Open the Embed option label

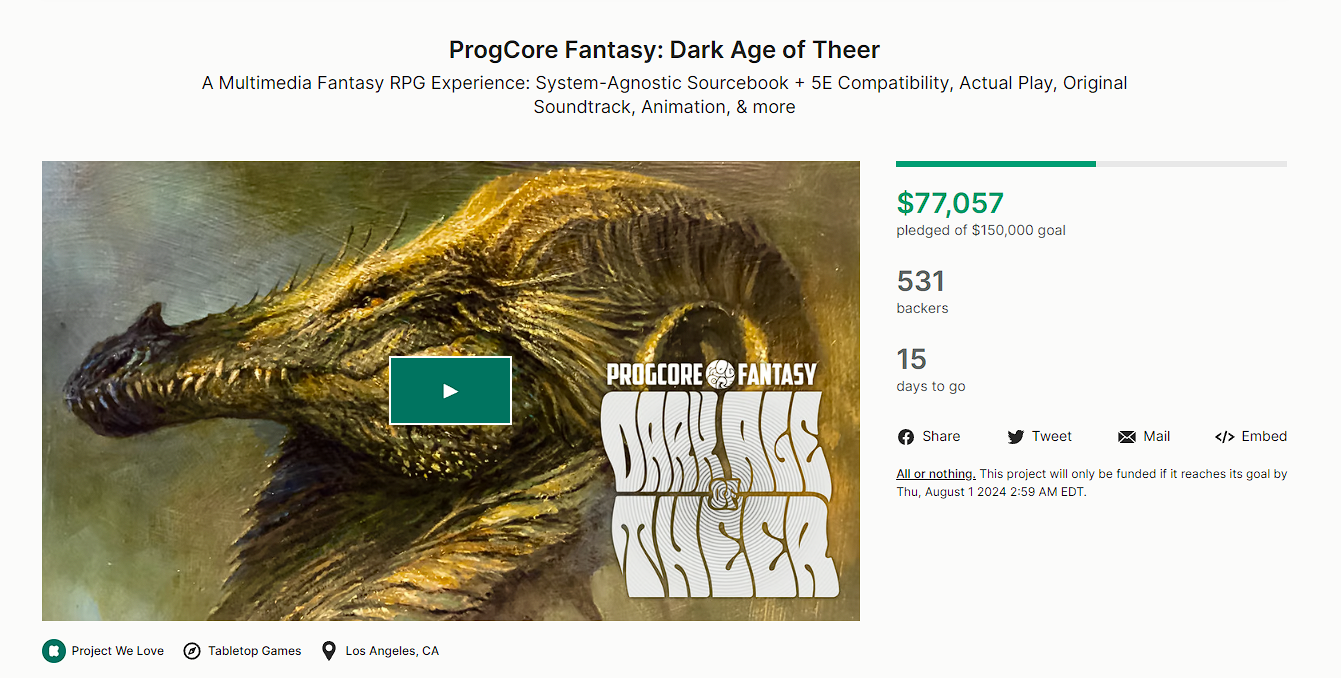[x=1264, y=436]
